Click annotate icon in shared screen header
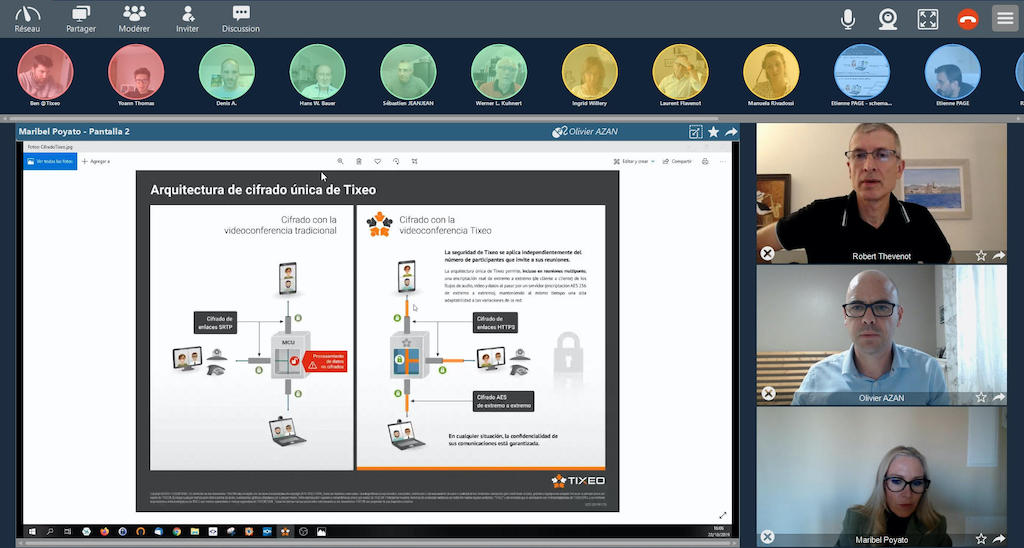This screenshot has width=1024, height=548. coord(695,132)
